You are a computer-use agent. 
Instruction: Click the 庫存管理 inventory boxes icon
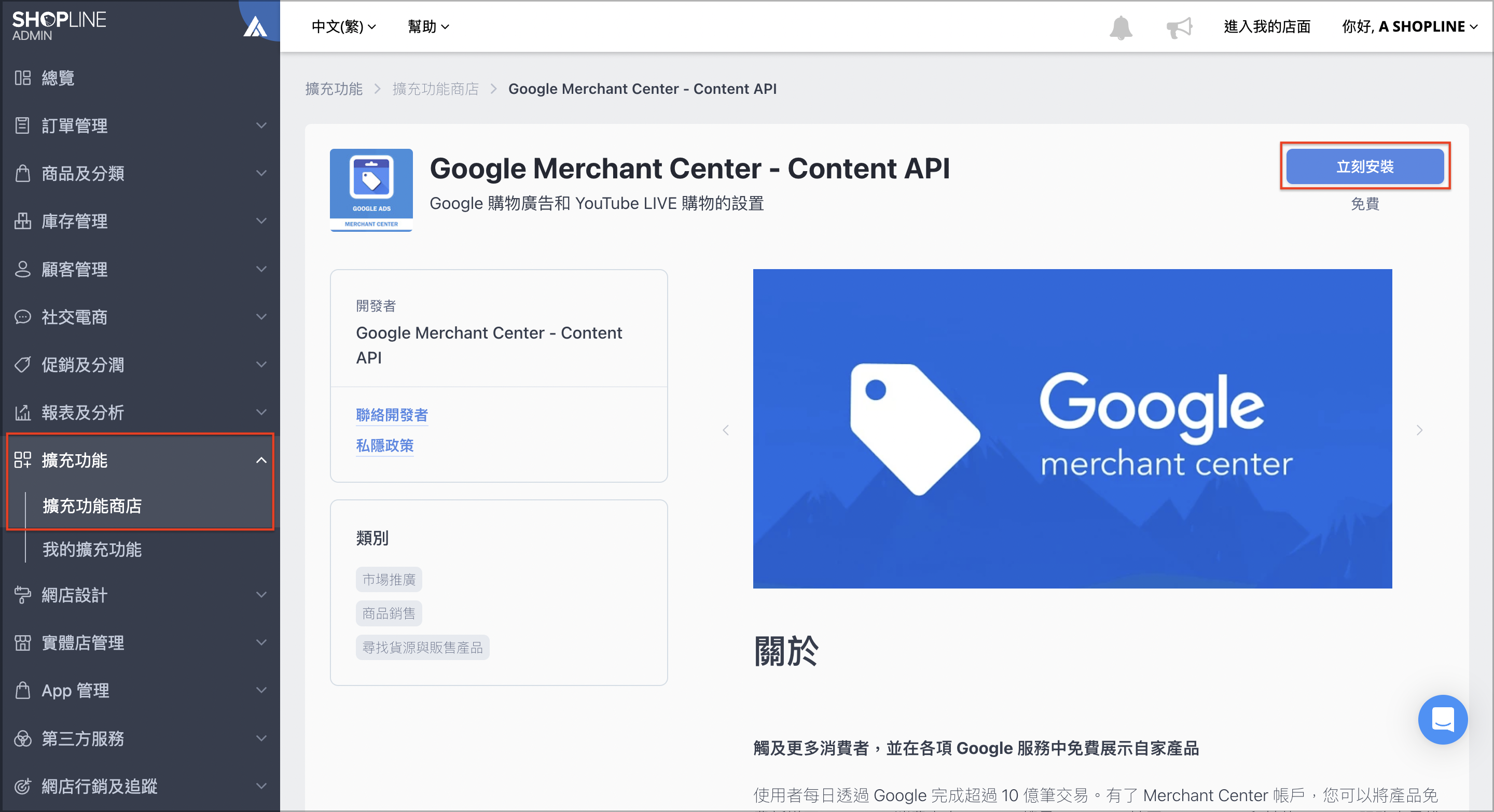pos(23,221)
